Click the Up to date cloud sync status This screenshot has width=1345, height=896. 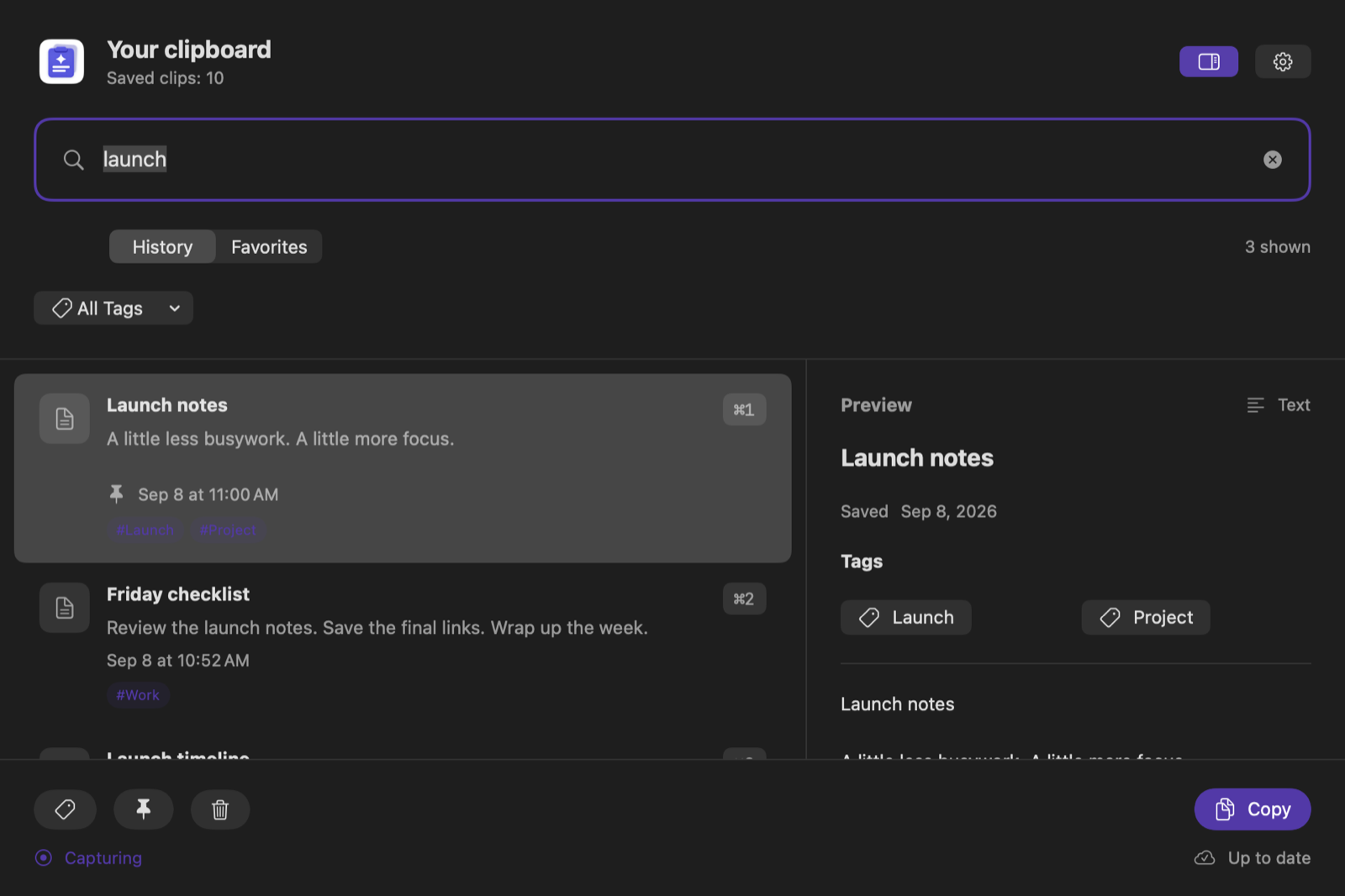1253,858
